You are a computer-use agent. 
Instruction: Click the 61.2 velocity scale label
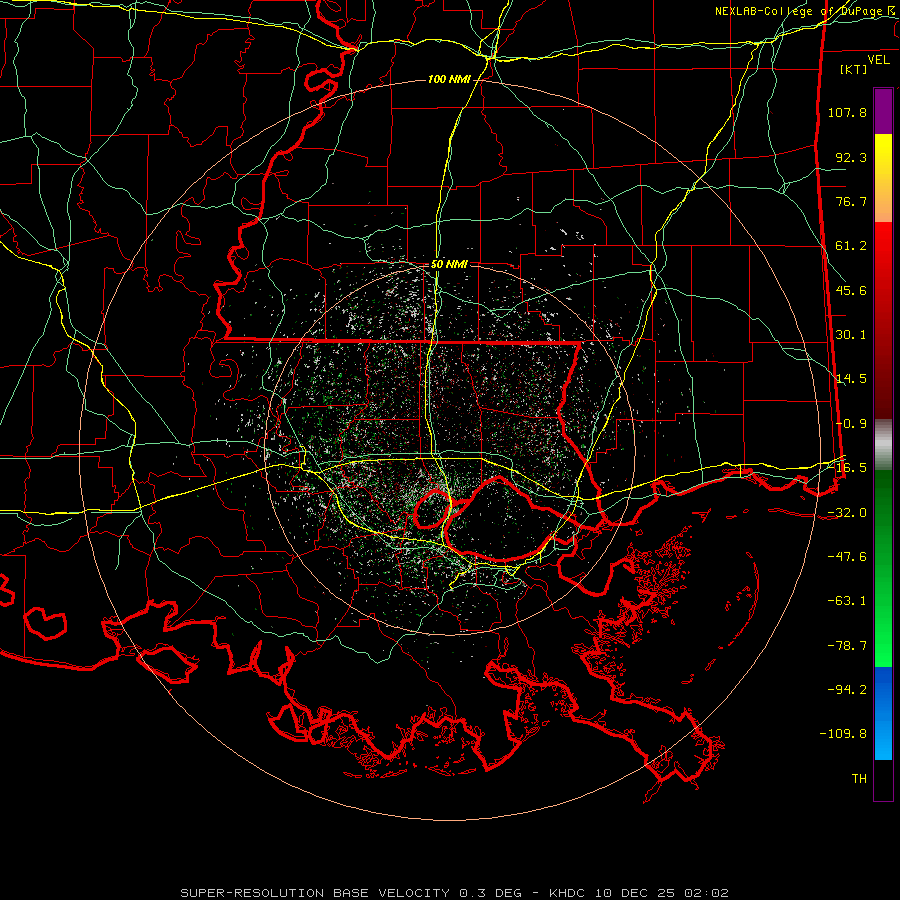pyautogui.click(x=851, y=246)
